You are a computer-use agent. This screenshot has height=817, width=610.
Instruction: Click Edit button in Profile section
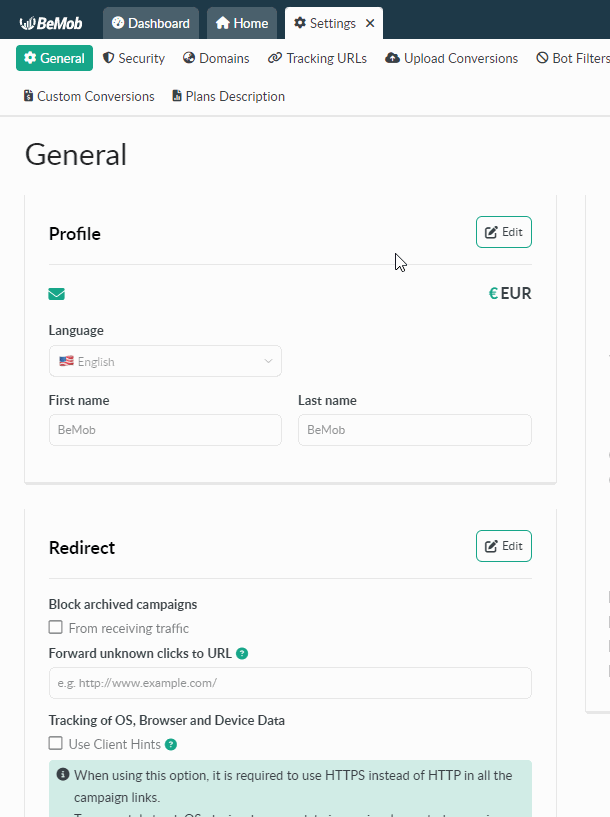point(504,232)
